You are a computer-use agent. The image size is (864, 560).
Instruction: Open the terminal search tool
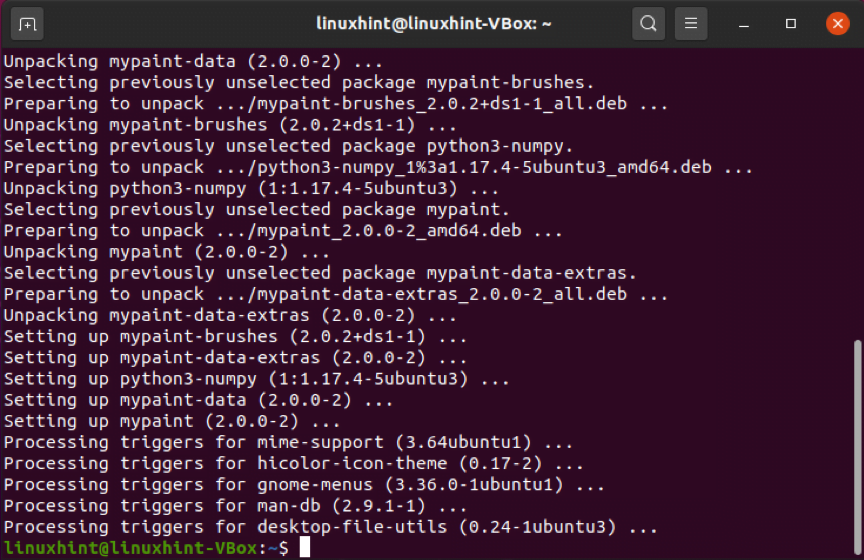648,24
